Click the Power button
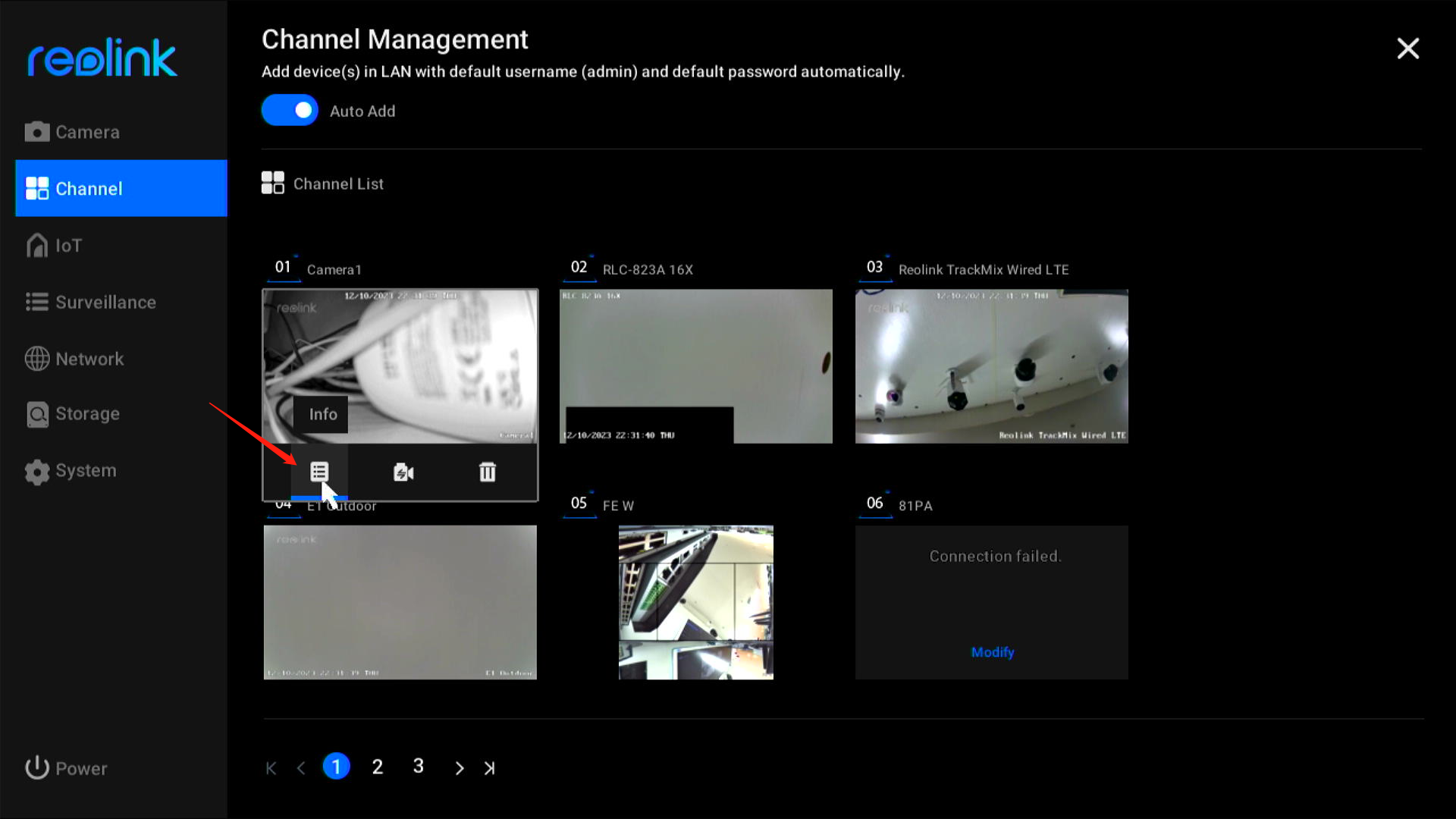The height and width of the screenshot is (819, 1456). pos(66,768)
